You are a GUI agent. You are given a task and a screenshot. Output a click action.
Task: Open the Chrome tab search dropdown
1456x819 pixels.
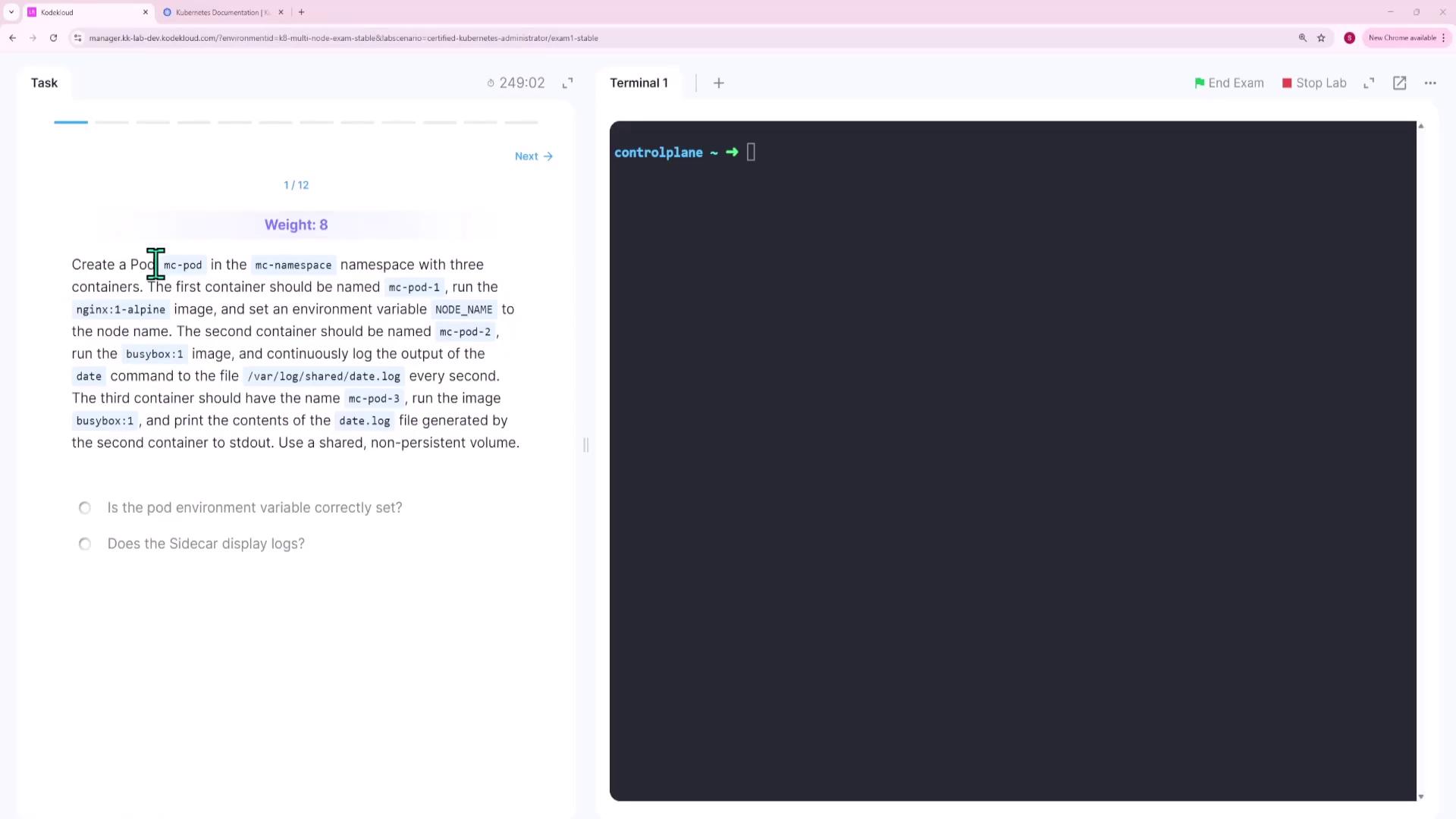(x=11, y=12)
